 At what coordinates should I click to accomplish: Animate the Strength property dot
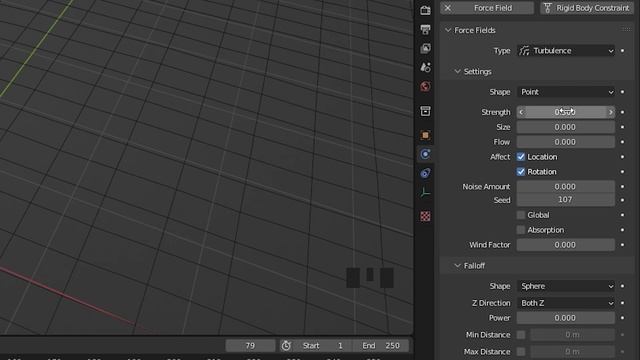tap(622, 112)
